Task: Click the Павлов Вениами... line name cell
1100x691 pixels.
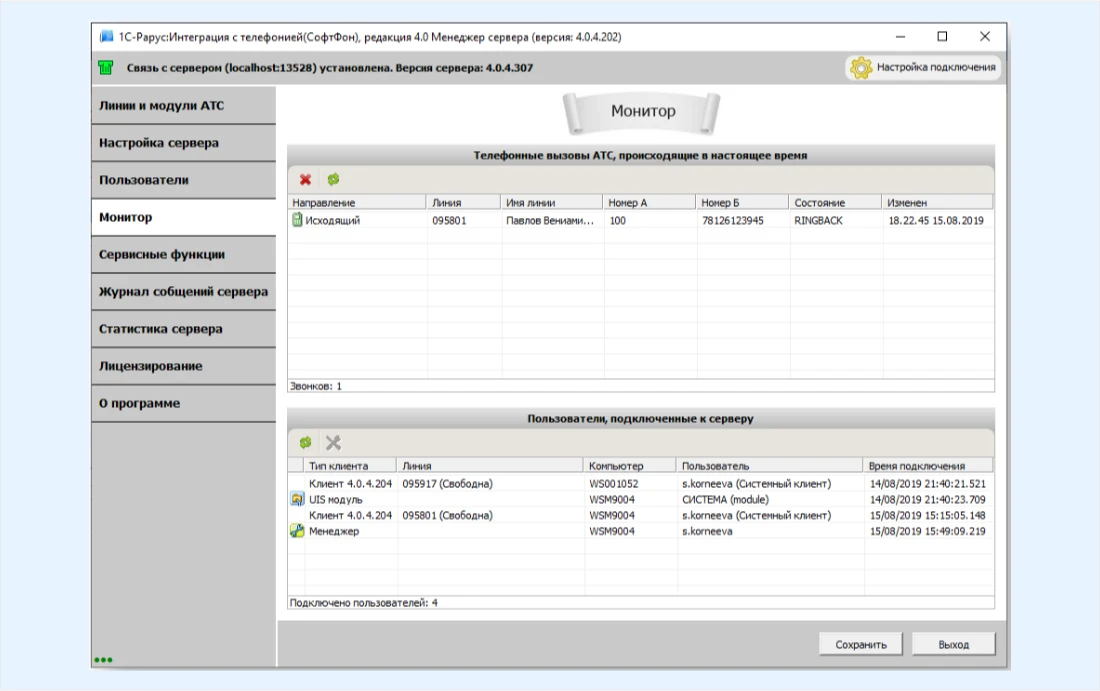Action: [550, 220]
